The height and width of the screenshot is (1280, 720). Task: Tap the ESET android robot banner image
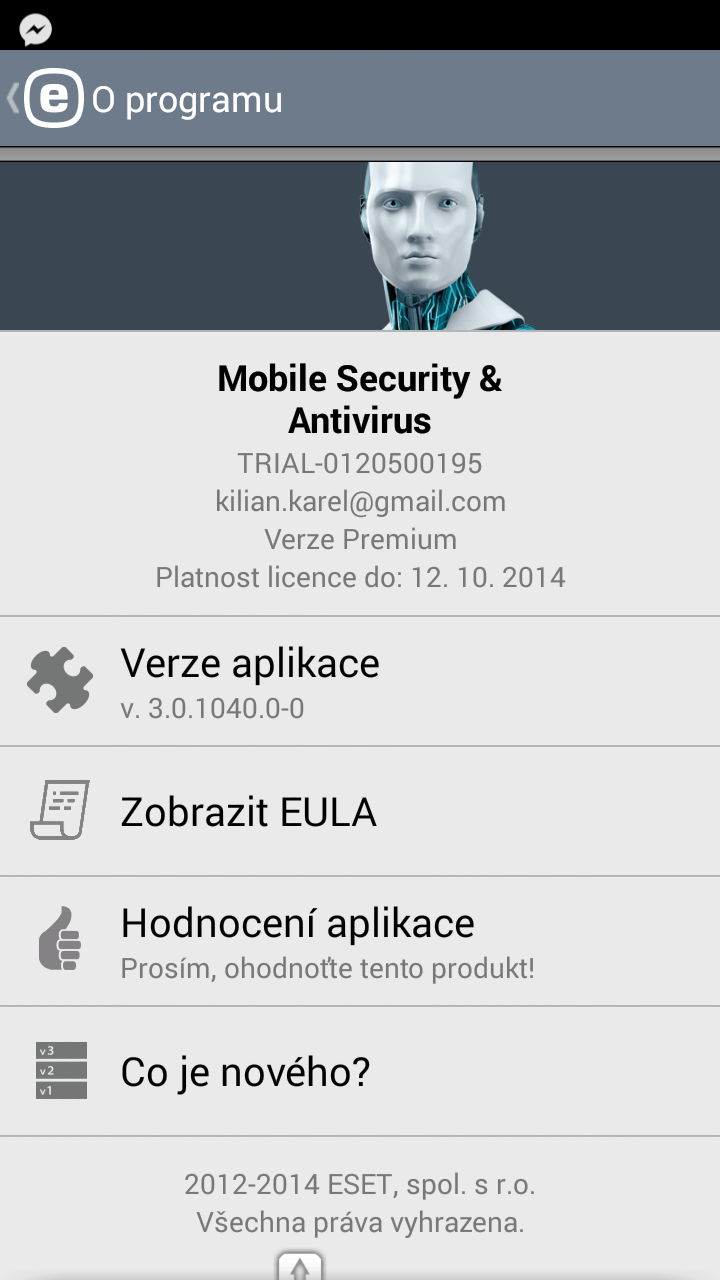(360, 246)
